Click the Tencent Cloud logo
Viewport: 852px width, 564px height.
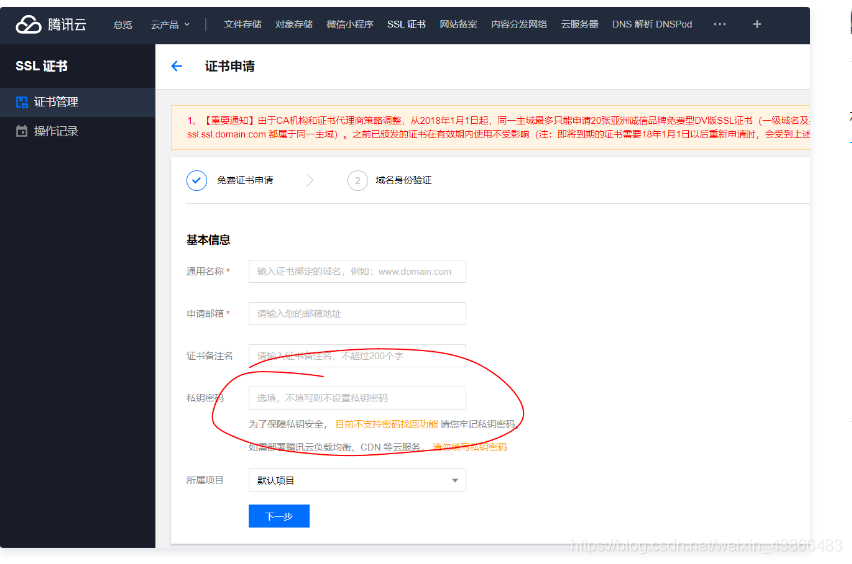click(51, 24)
